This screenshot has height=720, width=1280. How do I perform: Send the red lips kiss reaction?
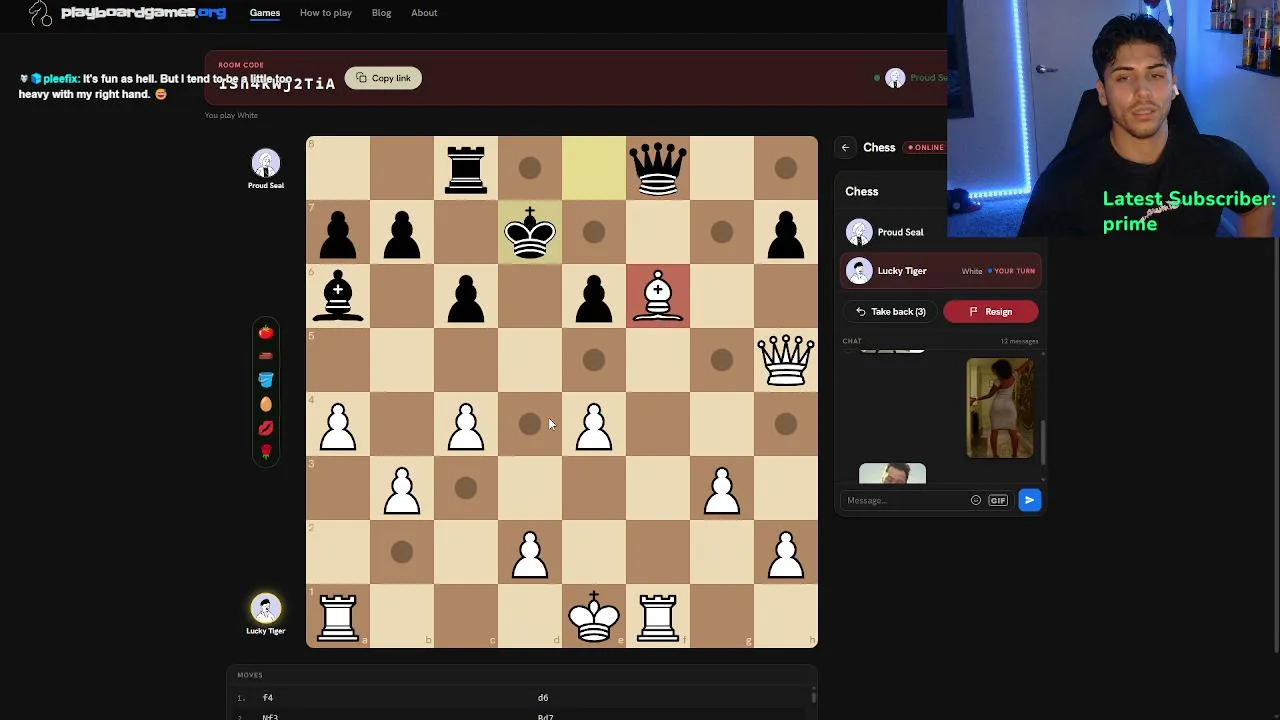[x=265, y=428]
